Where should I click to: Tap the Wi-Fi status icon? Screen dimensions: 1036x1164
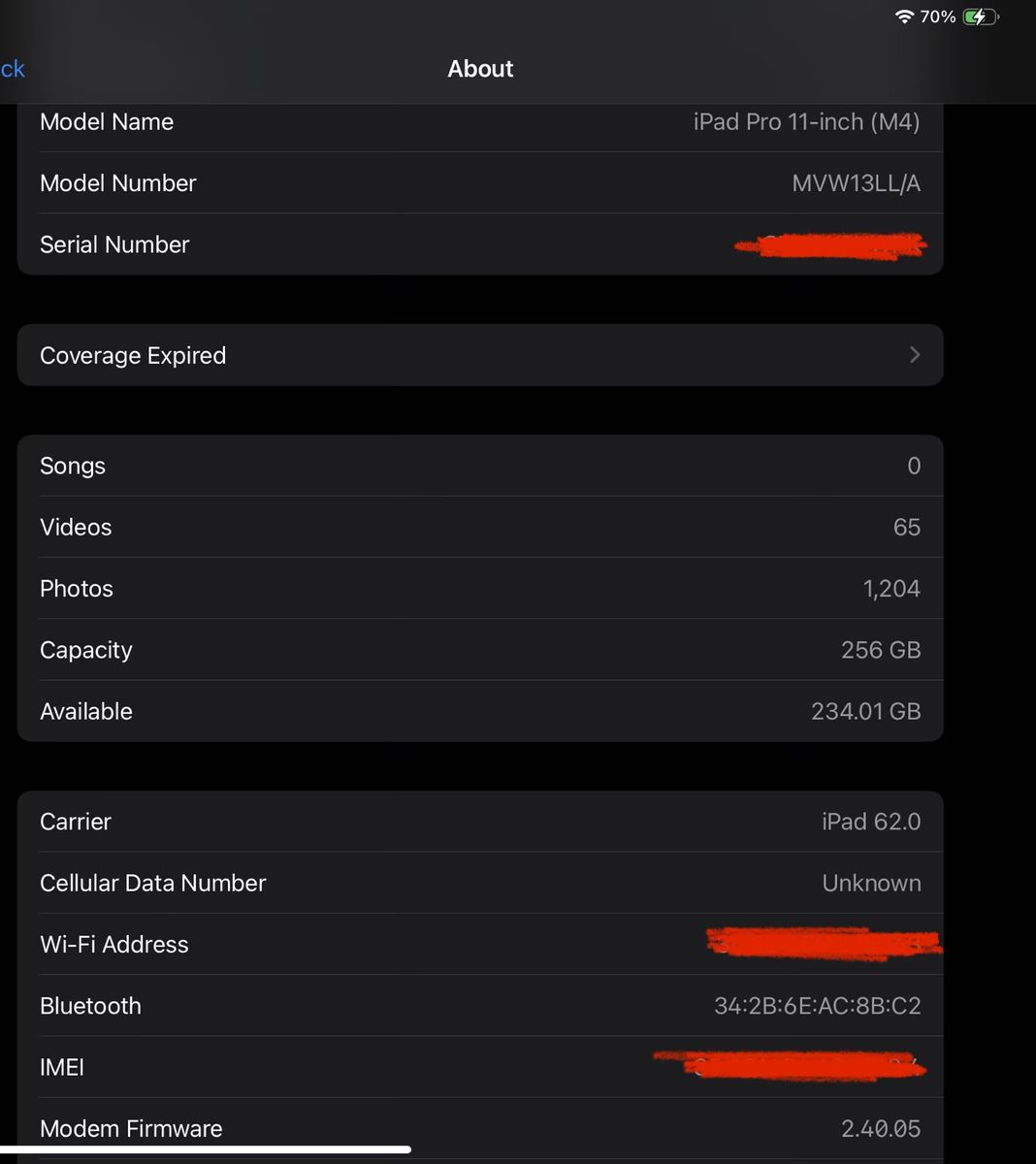tap(904, 16)
